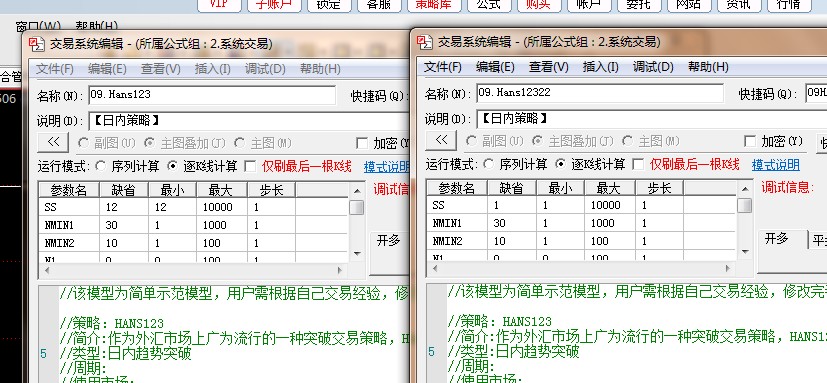Open 编辑(E) menu in Hans12322 window
Image resolution: width=827 pixels, height=383 pixels.
tap(495, 67)
